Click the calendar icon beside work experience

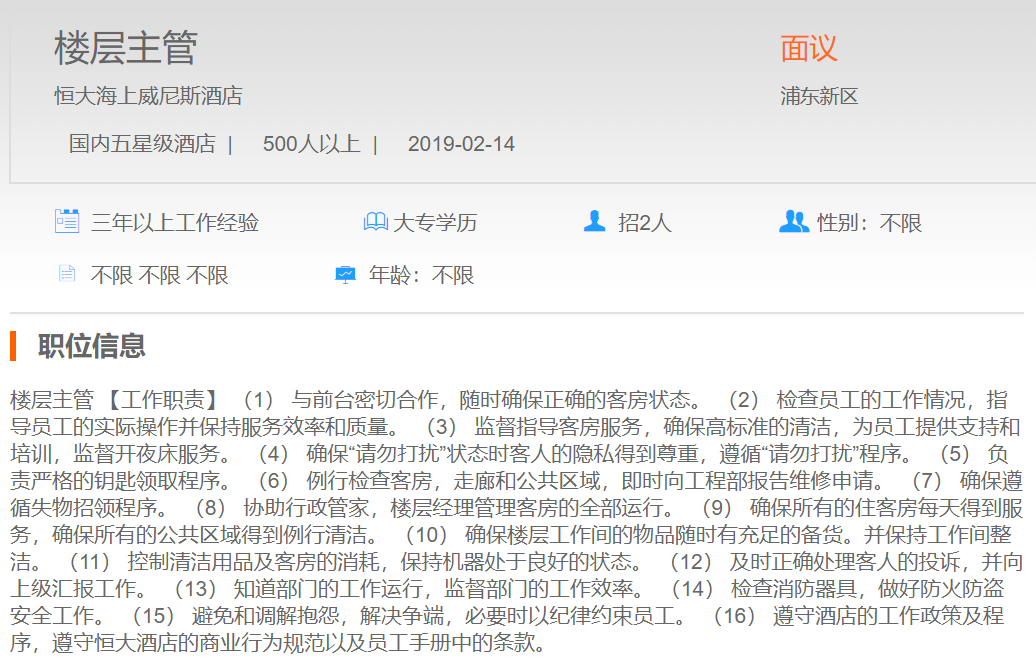[67, 221]
